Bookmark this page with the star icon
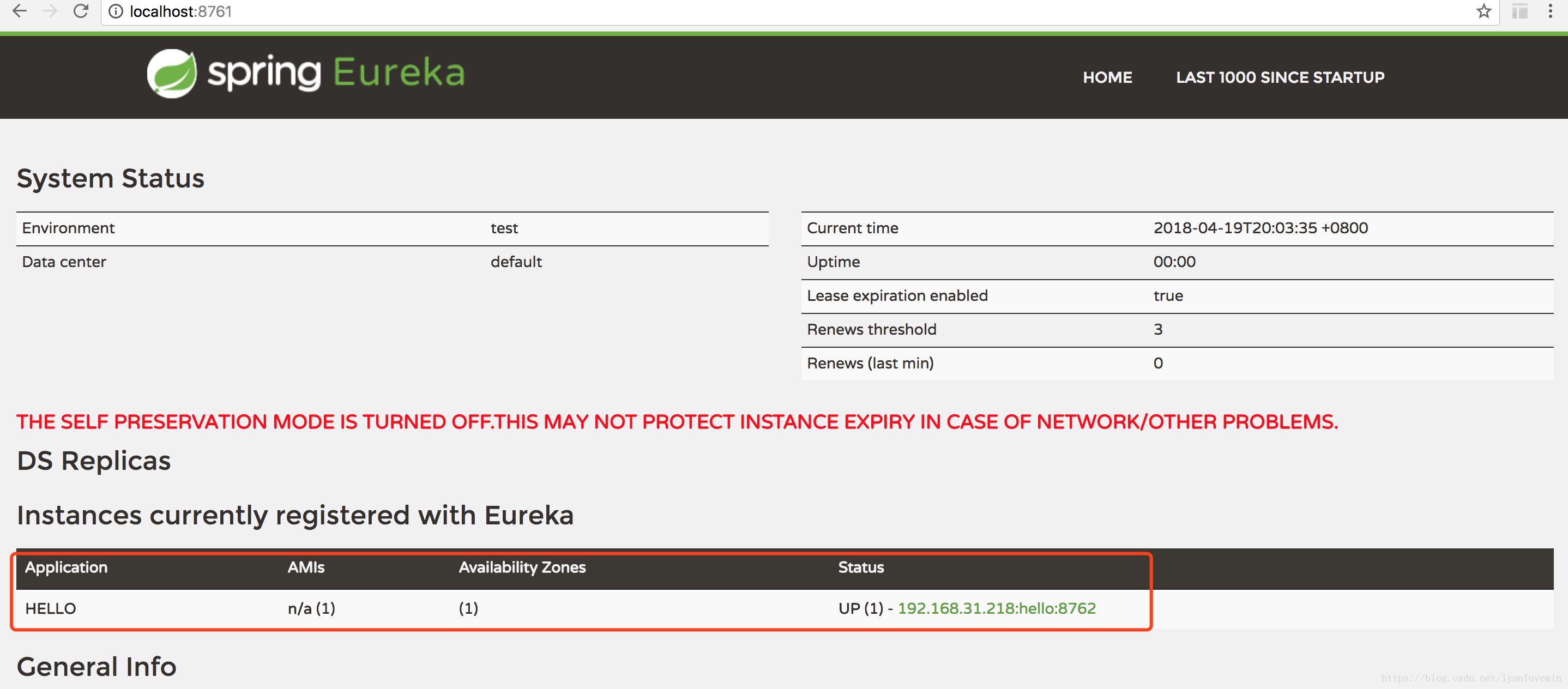 pyautogui.click(x=1483, y=11)
